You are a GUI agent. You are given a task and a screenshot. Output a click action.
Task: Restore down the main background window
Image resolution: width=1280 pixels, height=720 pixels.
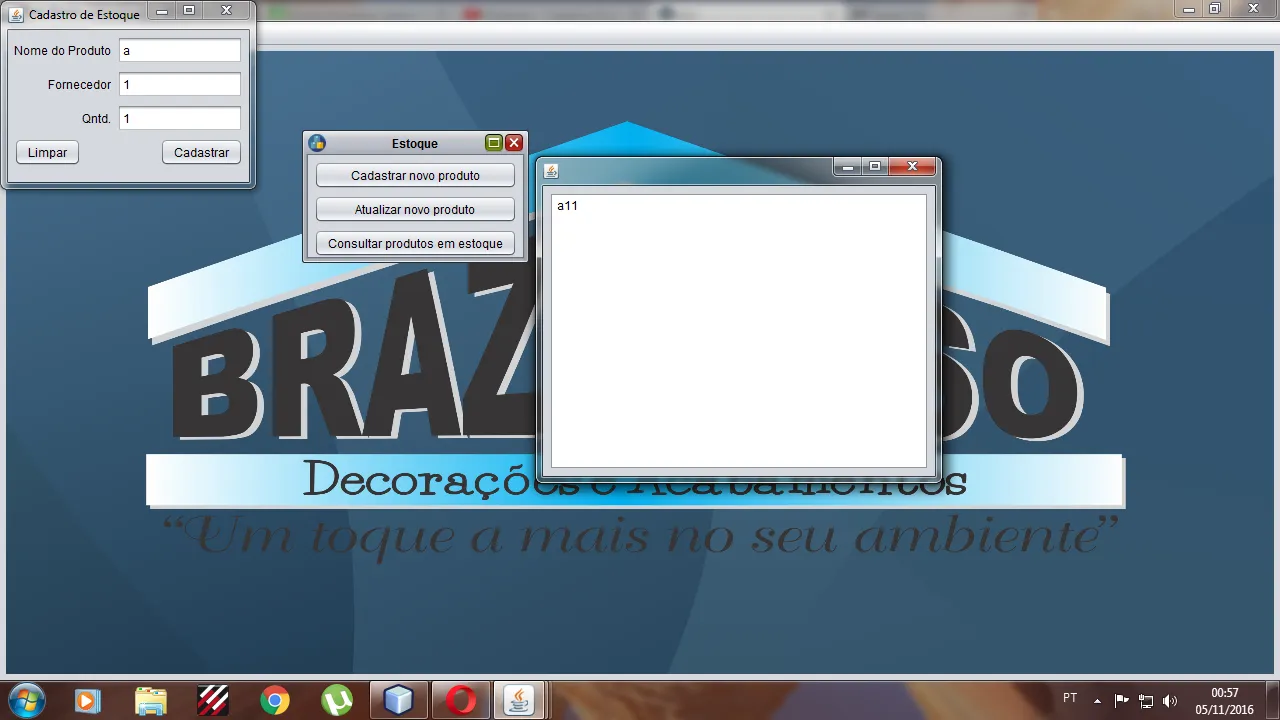(1215, 9)
